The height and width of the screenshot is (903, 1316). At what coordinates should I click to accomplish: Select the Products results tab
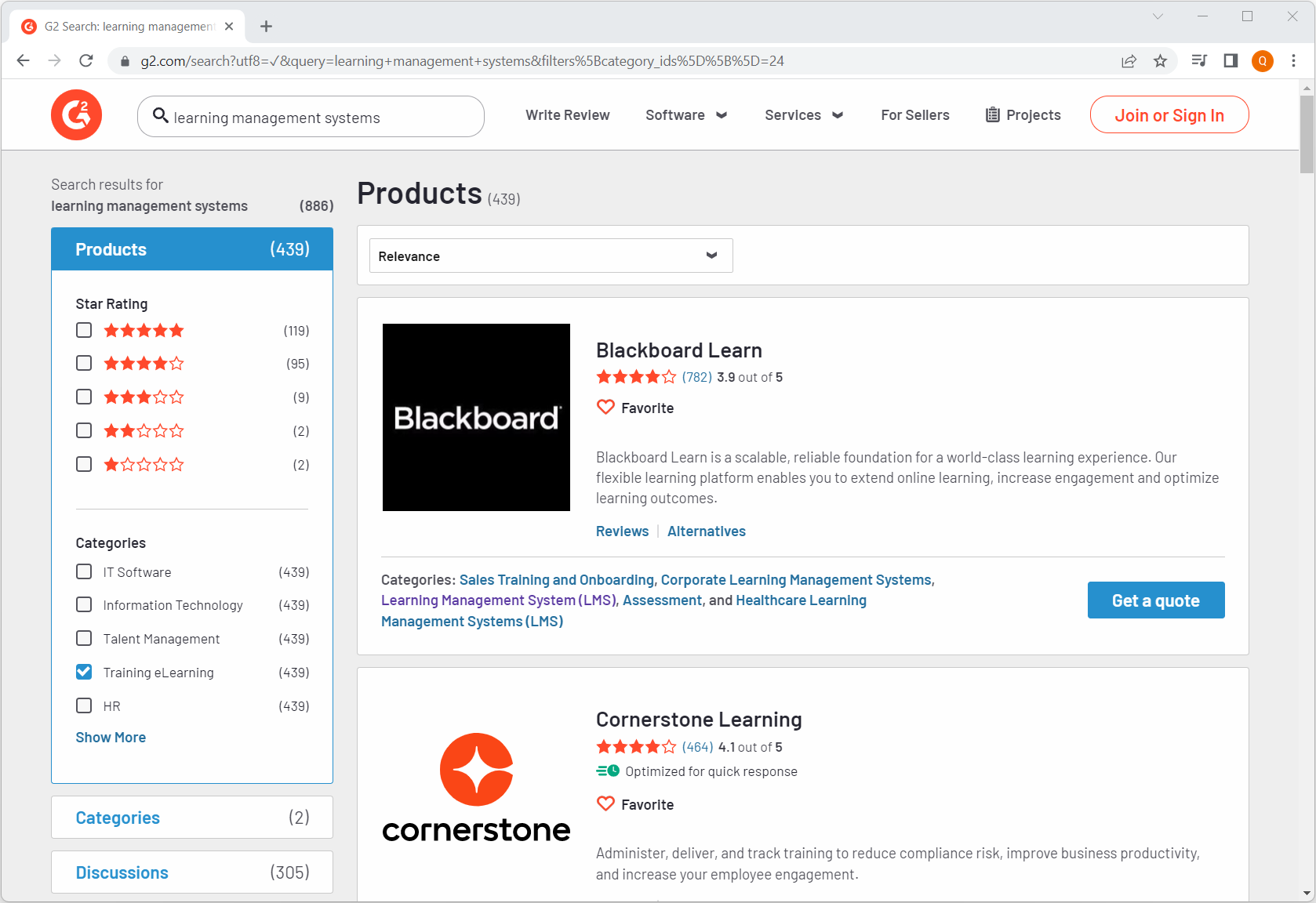point(192,249)
